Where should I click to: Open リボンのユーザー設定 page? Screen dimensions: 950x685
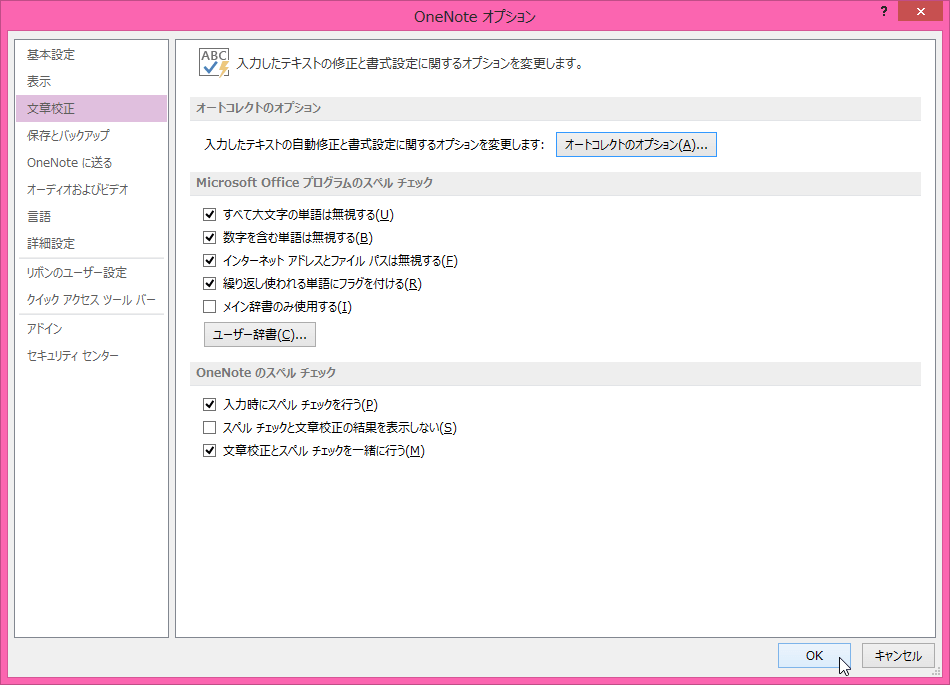(91, 273)
